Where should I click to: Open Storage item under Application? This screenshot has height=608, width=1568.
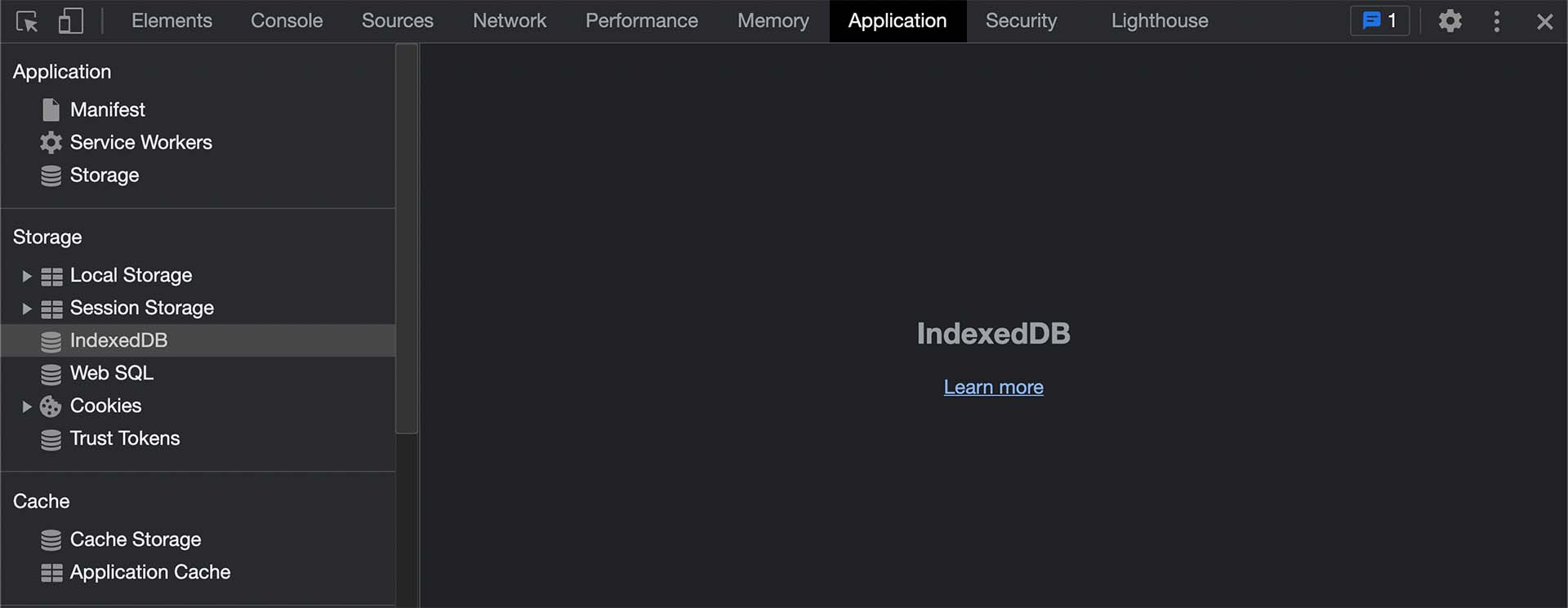point(105,175)
